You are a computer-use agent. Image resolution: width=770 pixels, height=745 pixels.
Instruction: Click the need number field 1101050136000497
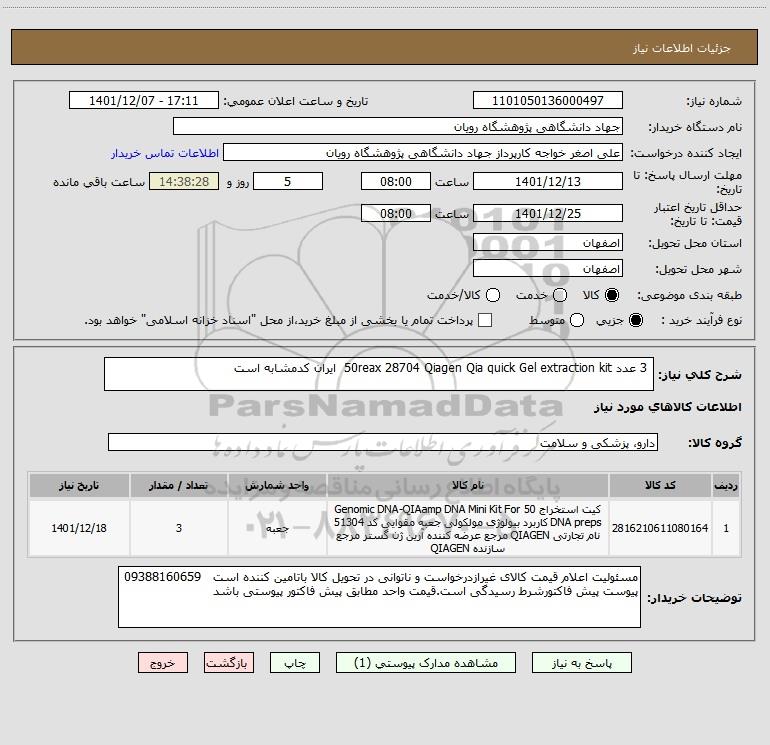548,100
